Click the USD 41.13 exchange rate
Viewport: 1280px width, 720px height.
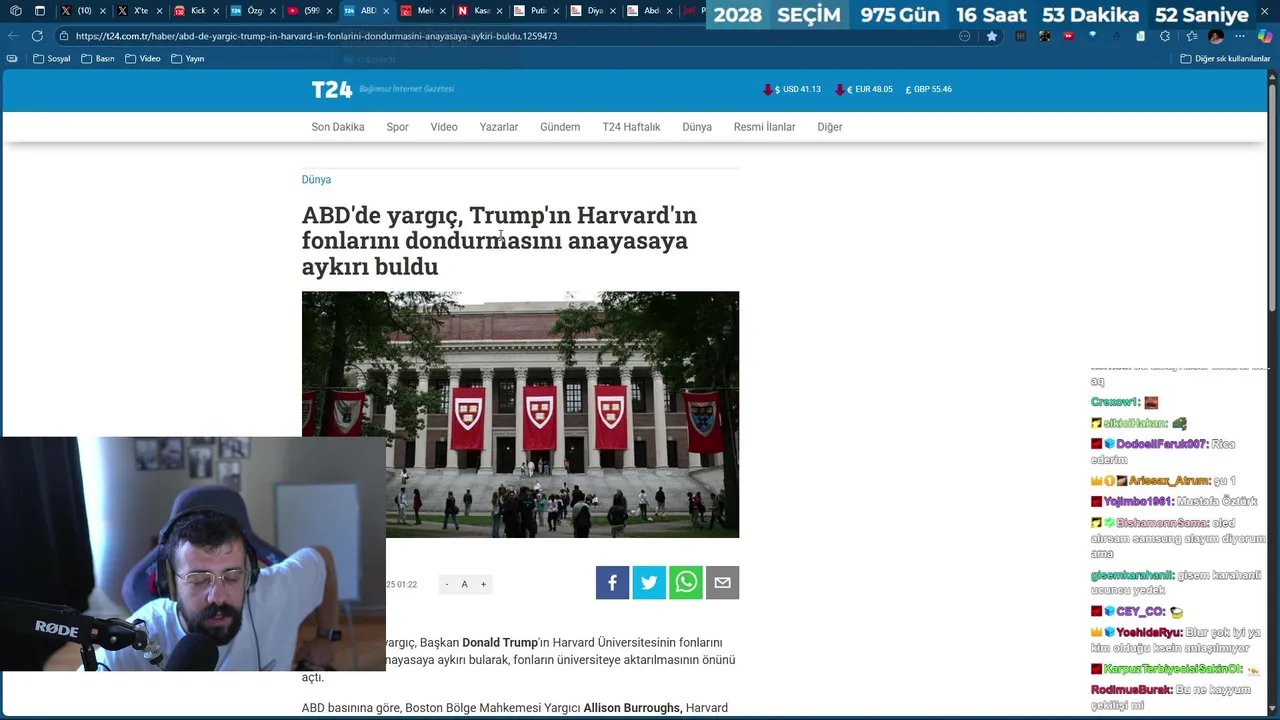pyautogui.click(x=792, y=89)
